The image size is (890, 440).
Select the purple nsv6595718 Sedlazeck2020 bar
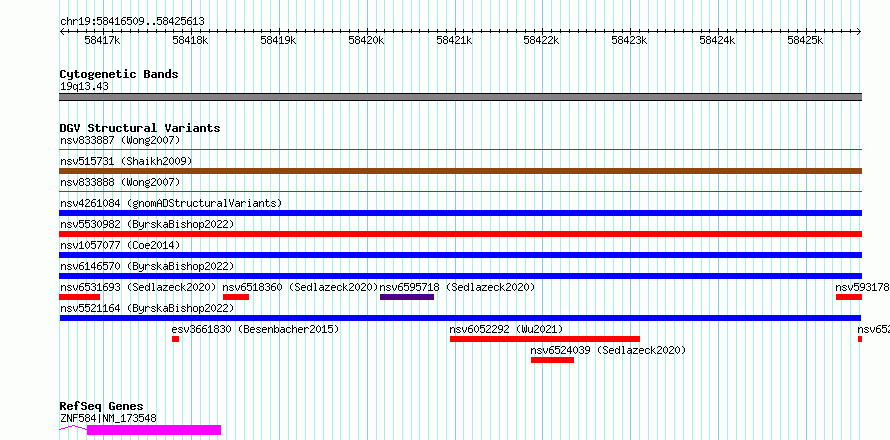coord(407,297)
